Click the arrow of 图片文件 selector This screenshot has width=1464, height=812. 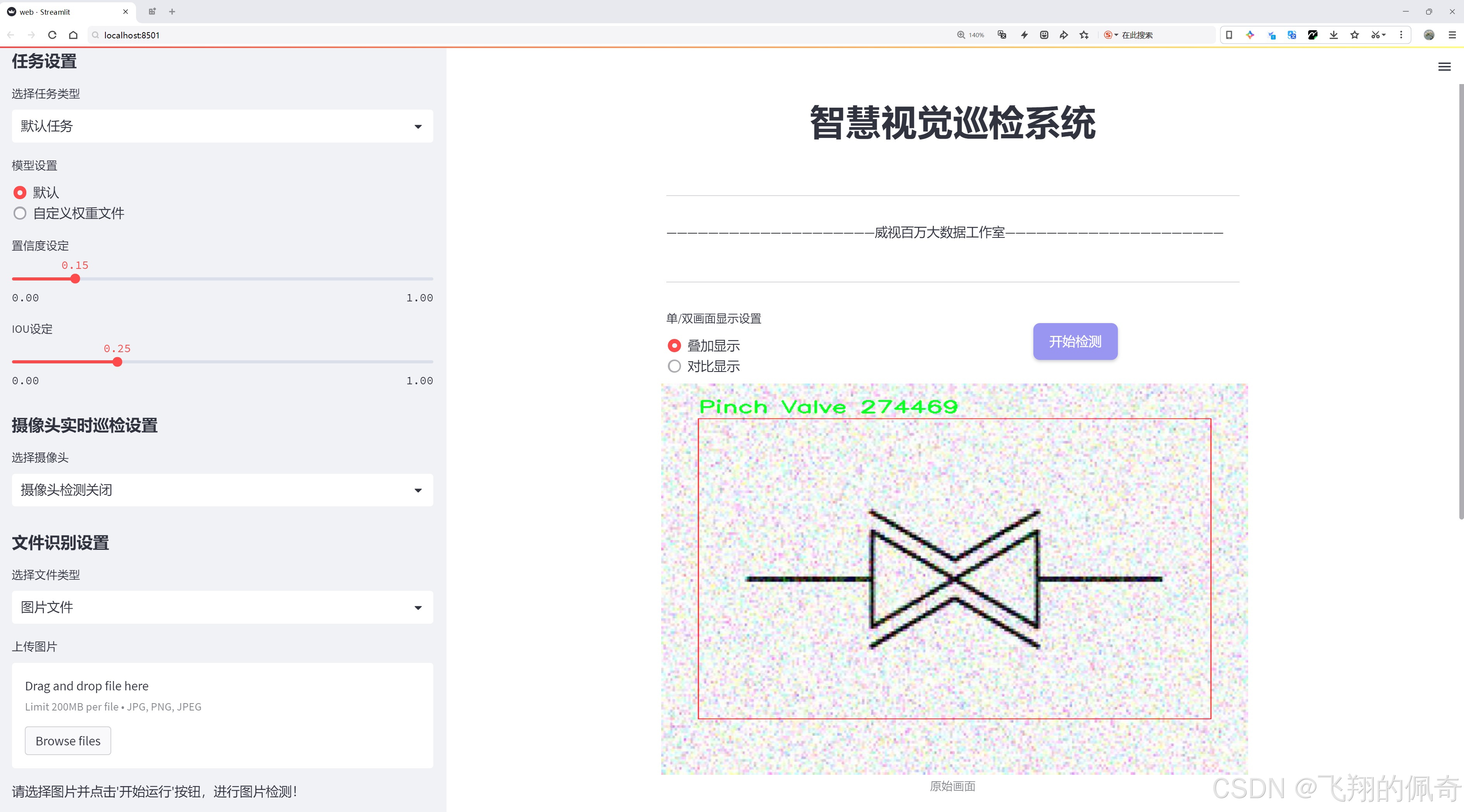(418, 608)
